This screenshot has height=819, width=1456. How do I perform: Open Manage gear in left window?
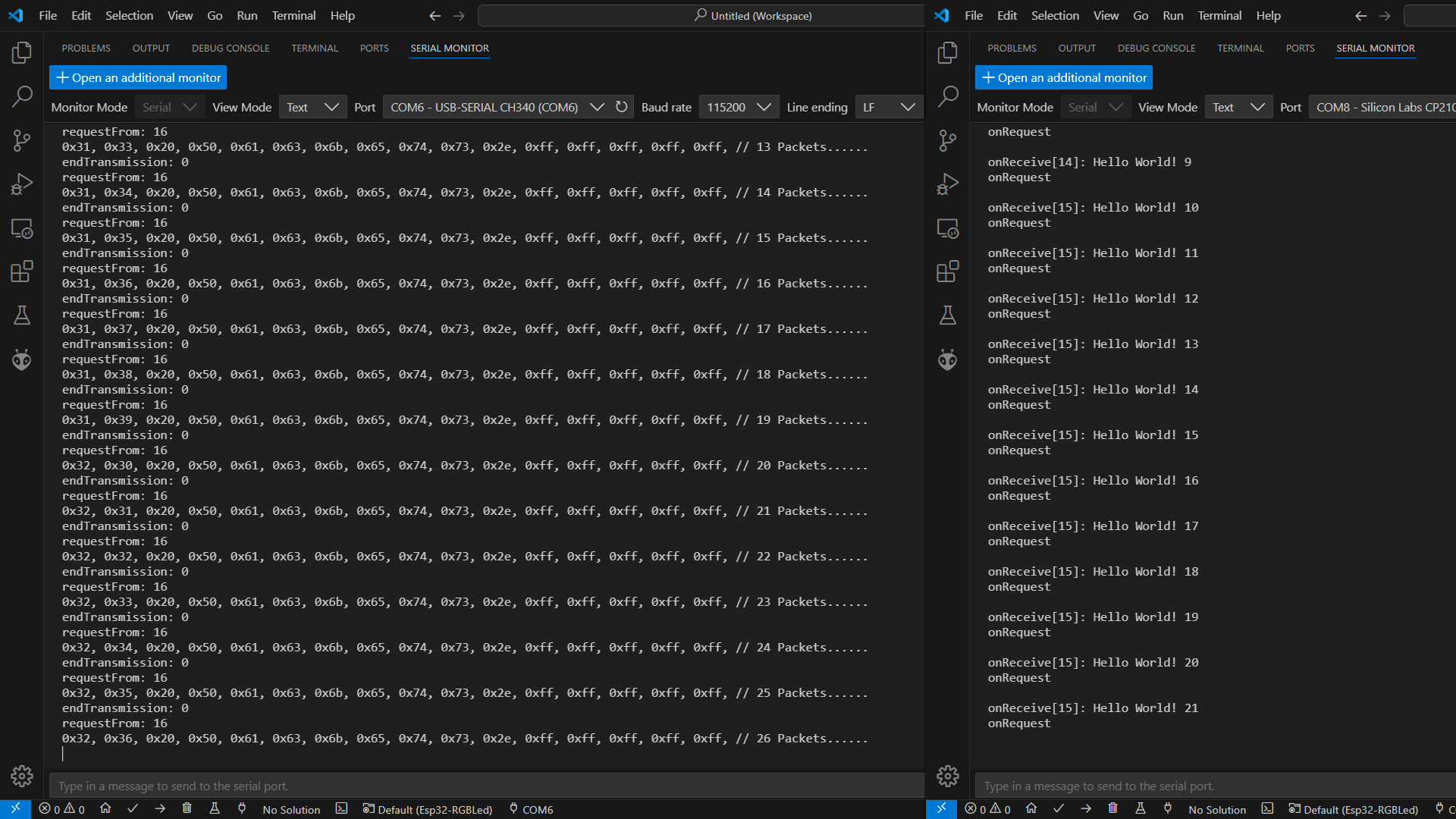22,776
